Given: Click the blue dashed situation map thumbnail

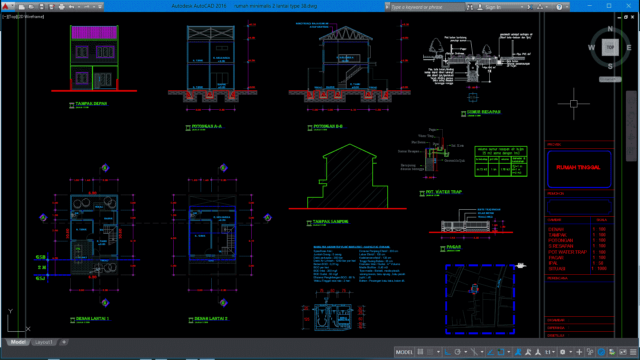Looking at the screenshot, I should pos(480,299).
